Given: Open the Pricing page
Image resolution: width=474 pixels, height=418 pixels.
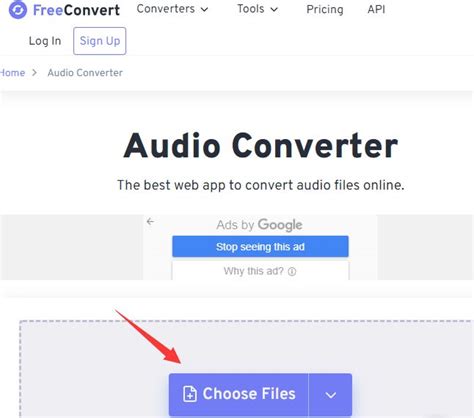Looking at the screenshot, I should (325, 9).
